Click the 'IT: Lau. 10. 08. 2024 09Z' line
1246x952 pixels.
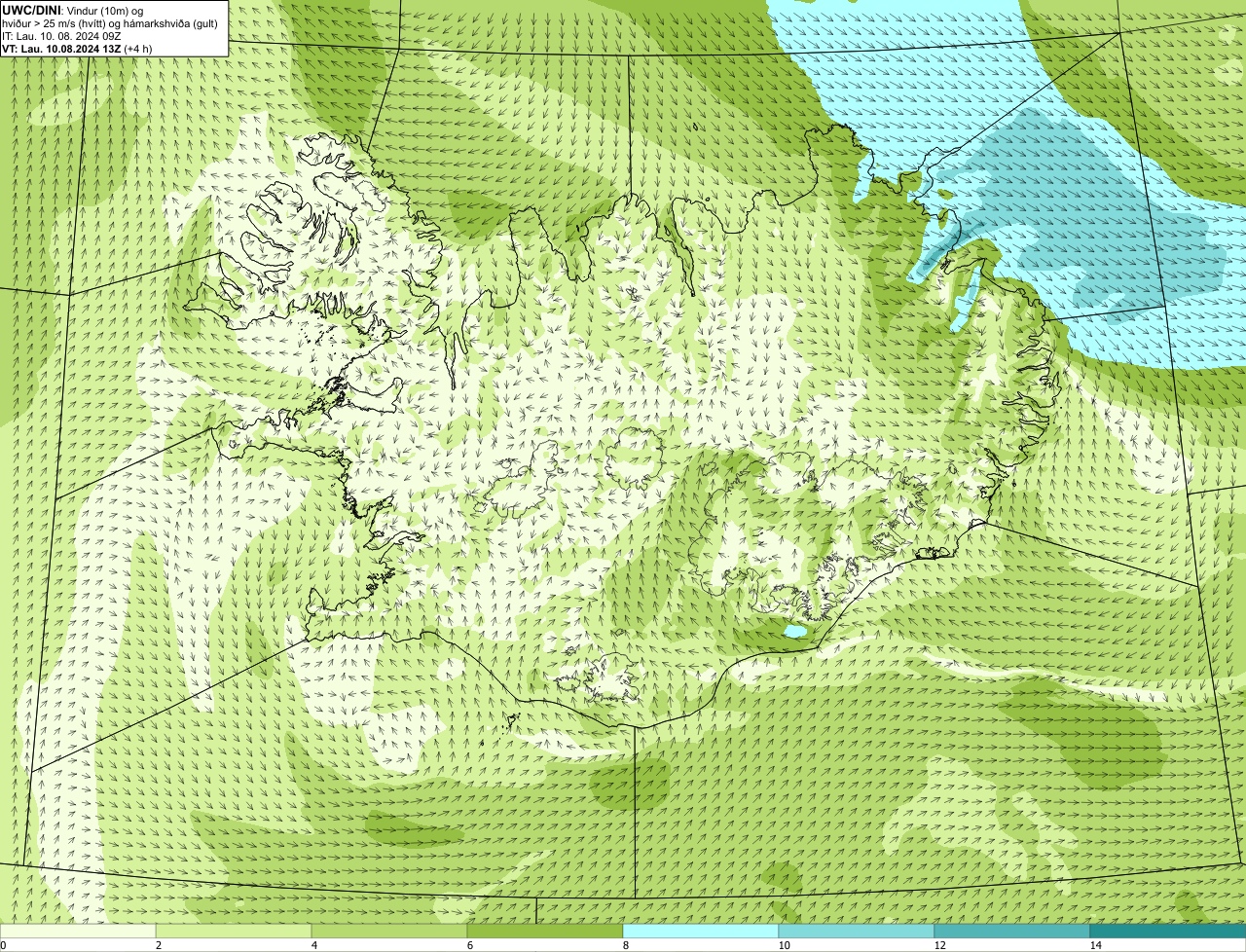coord(61,35)
